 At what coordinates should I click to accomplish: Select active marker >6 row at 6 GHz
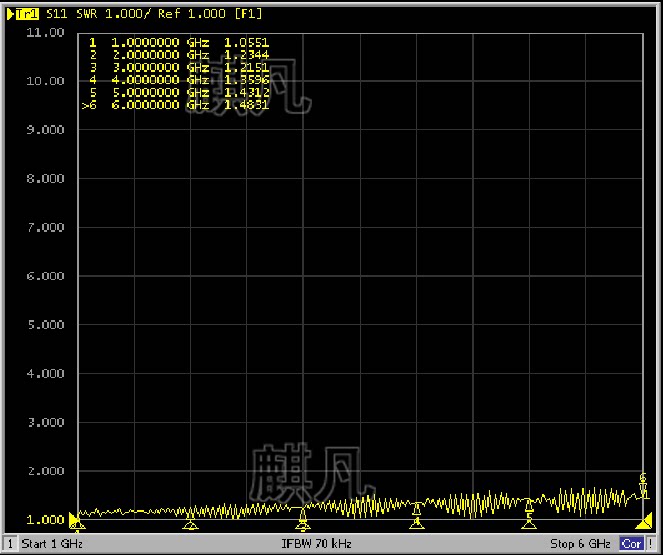coord(175,105)
